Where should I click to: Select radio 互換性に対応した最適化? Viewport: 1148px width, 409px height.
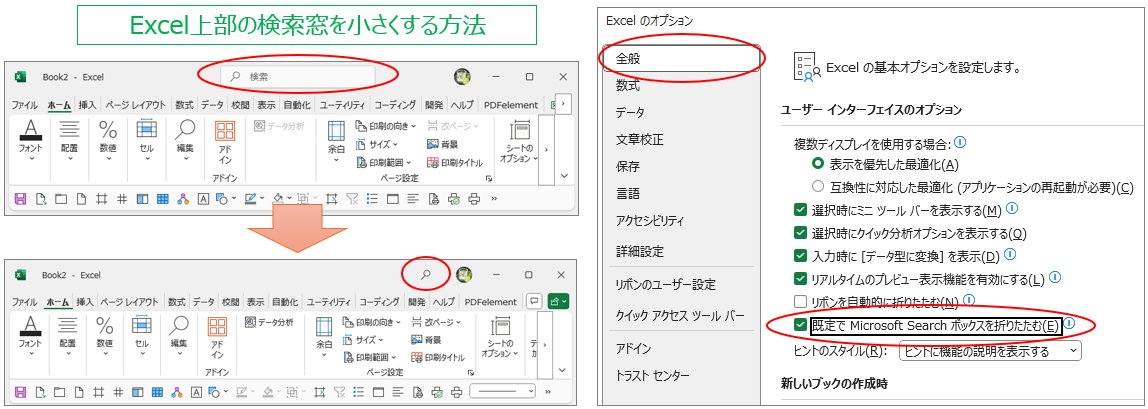818,187
